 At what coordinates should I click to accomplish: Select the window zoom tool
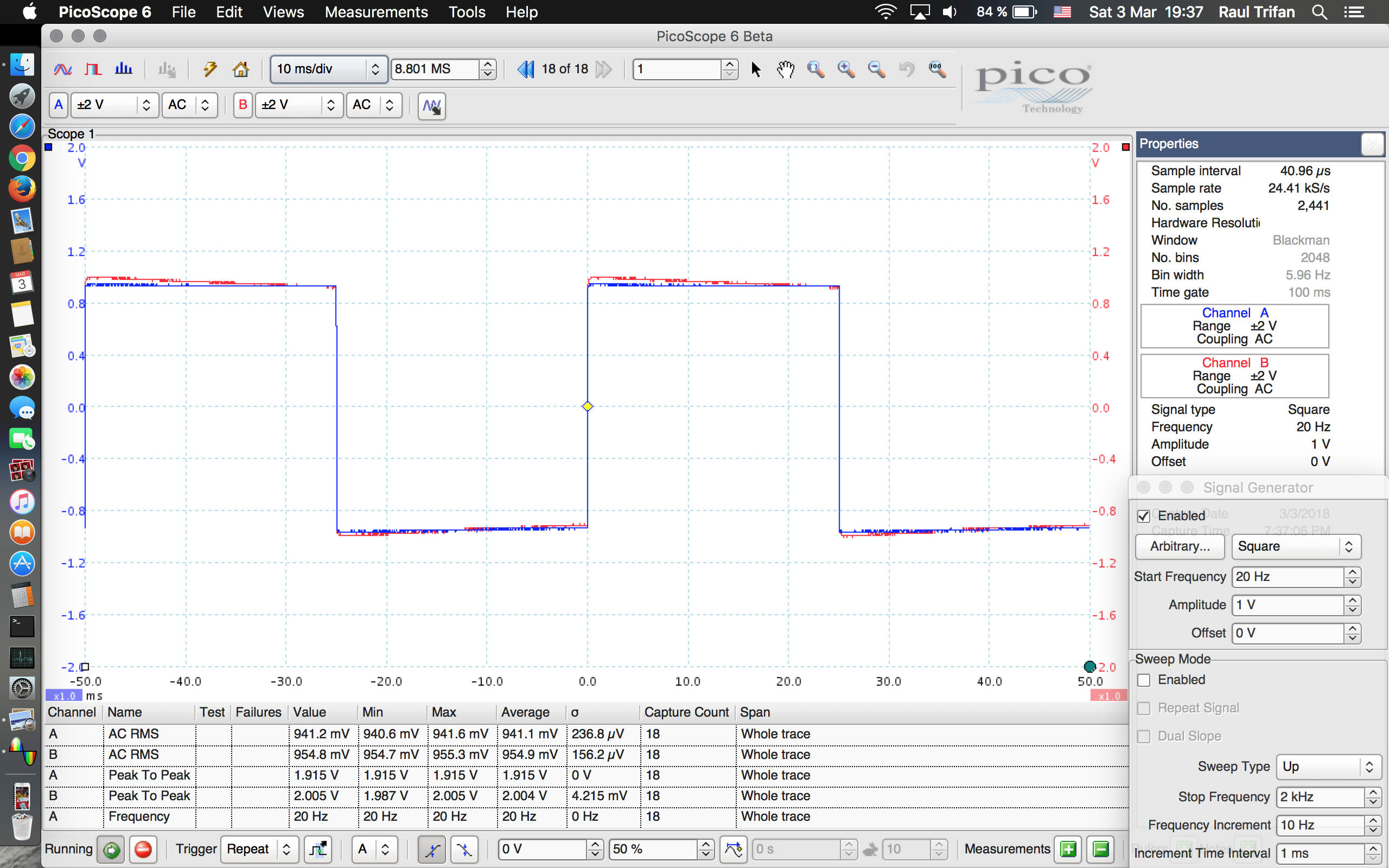coord(815,69)
